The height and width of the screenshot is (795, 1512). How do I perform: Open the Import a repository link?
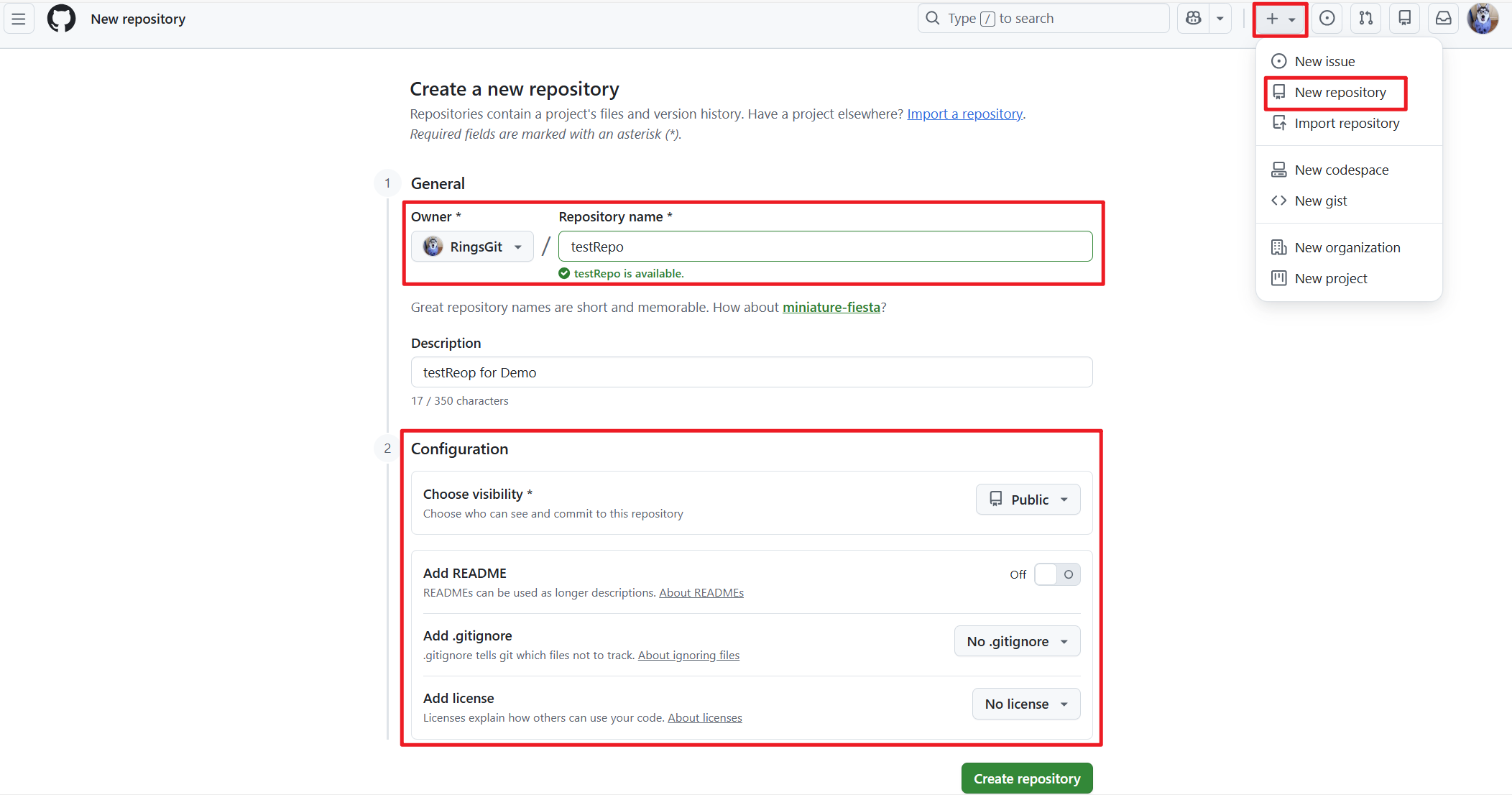point(964,114)
